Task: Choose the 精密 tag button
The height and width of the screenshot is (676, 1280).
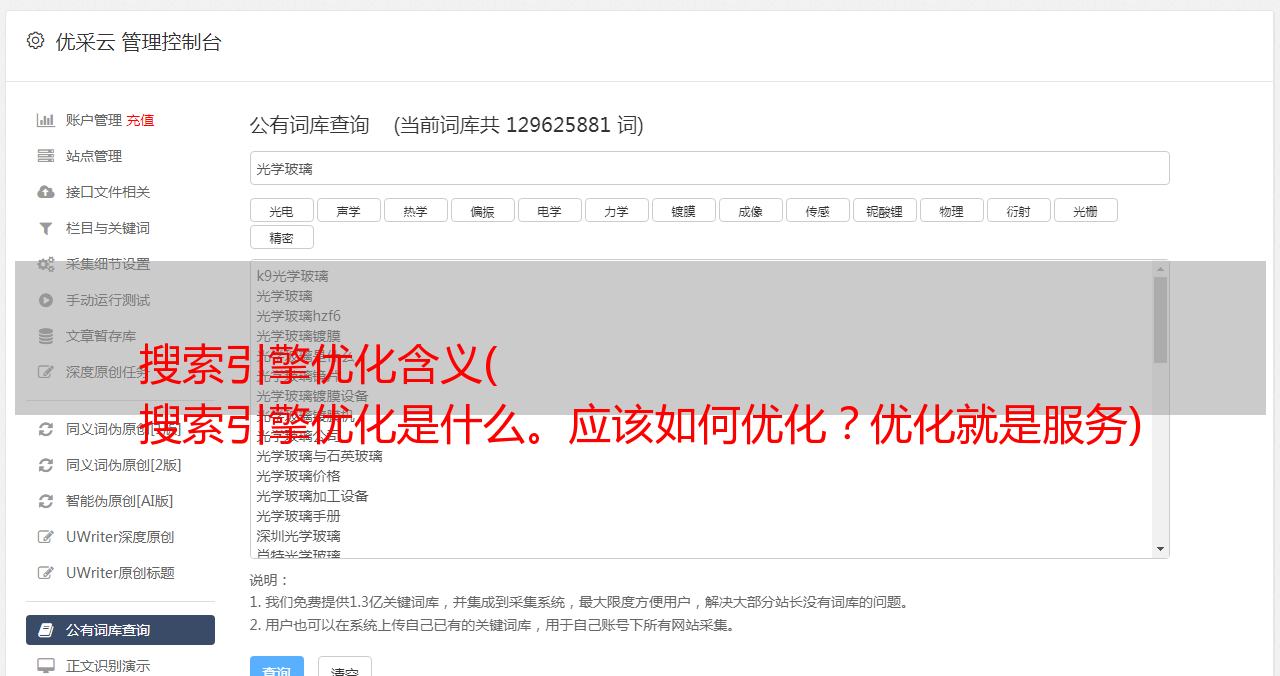Action: tap(281, 237)
